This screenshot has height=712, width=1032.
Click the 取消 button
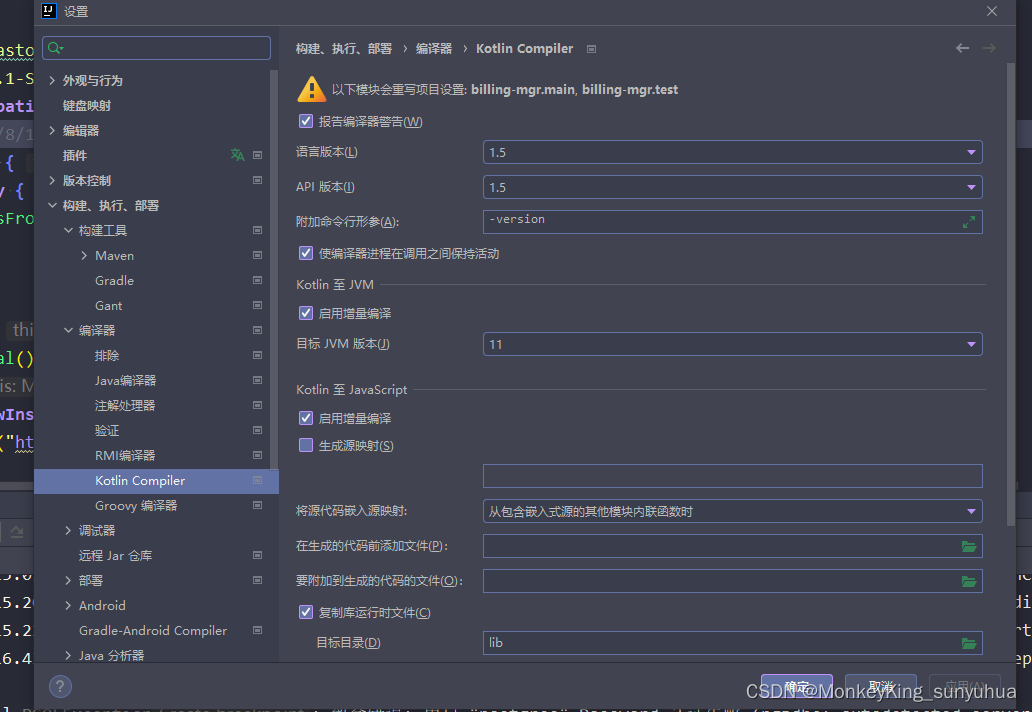coord(881,687)
